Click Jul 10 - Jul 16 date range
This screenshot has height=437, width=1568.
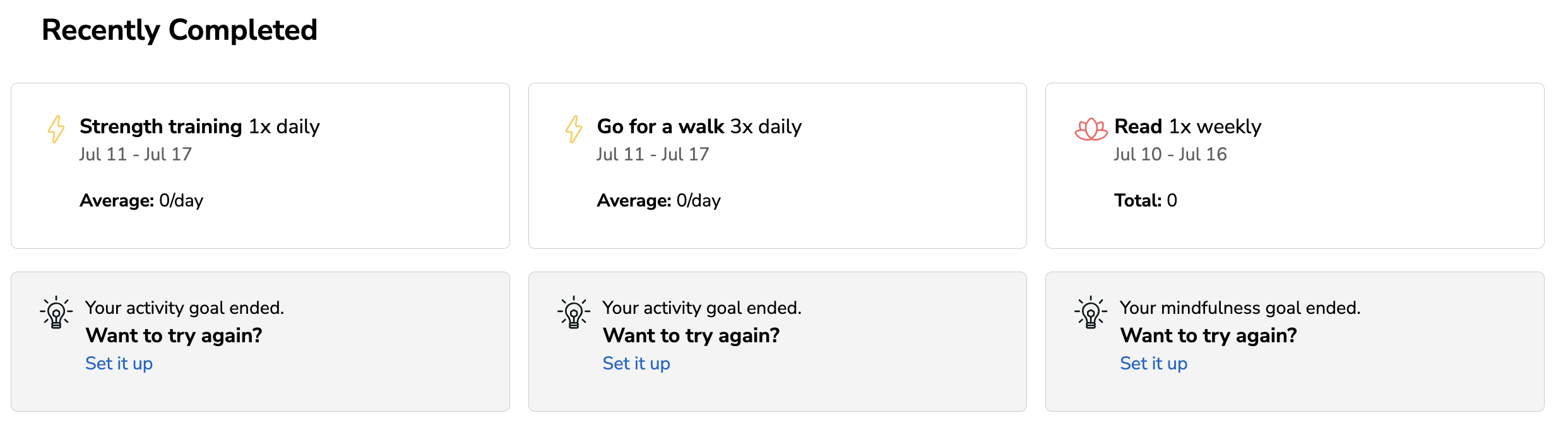pyautogui.click(x=1170, y=154)
